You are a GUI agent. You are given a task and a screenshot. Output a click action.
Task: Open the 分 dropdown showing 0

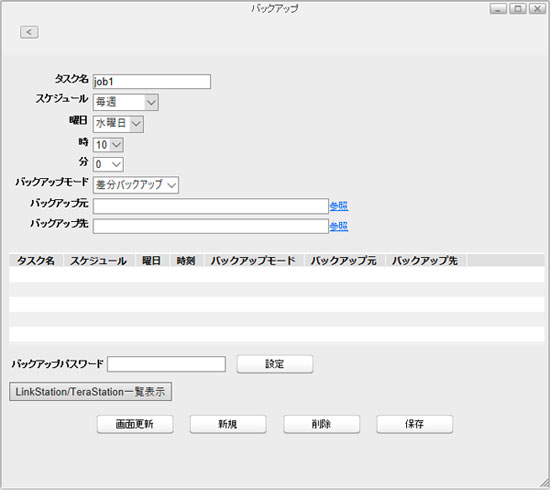coord(108,165)
